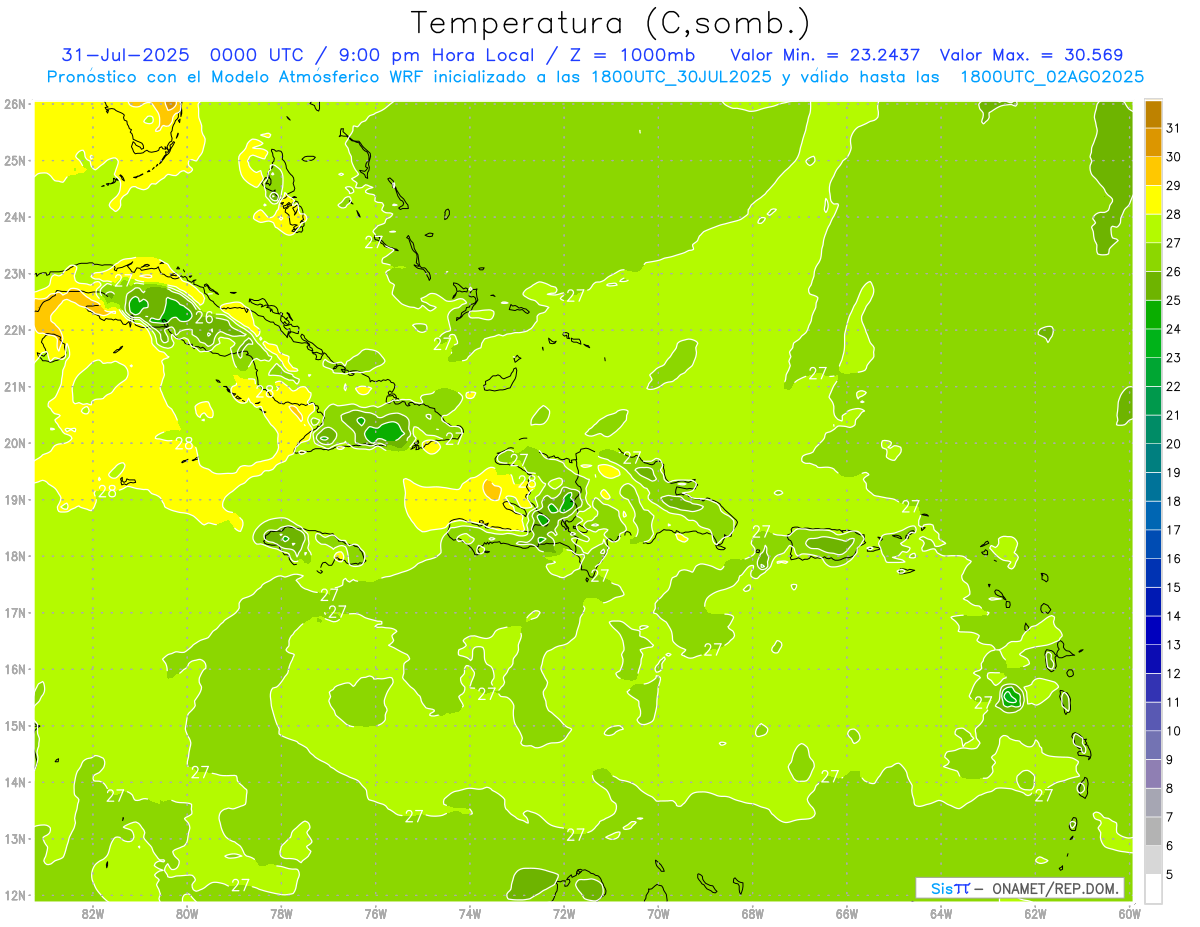
Task: Click the "24N" latitude label
Action: pyautogui.click(x=15, y=216)
